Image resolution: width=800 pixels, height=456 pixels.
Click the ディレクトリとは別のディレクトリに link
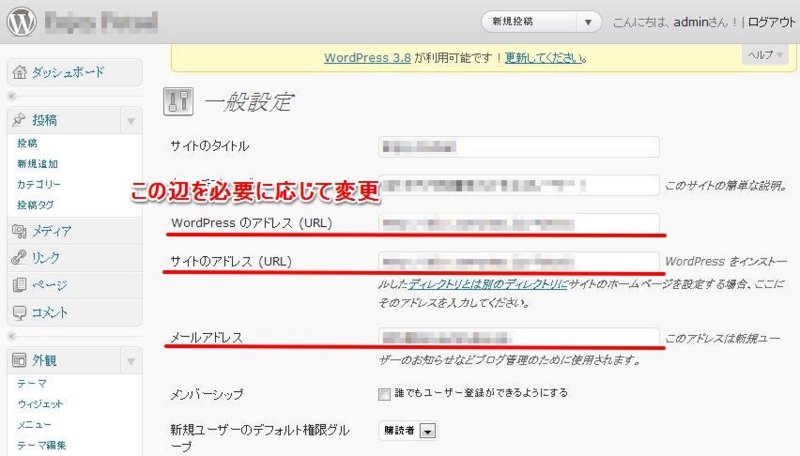tap(488, 284)
